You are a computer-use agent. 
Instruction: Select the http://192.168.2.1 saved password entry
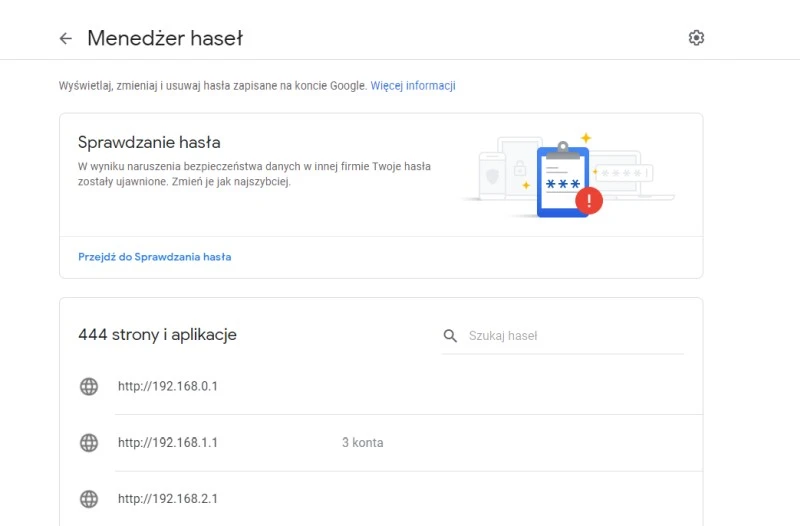[168, 499]
